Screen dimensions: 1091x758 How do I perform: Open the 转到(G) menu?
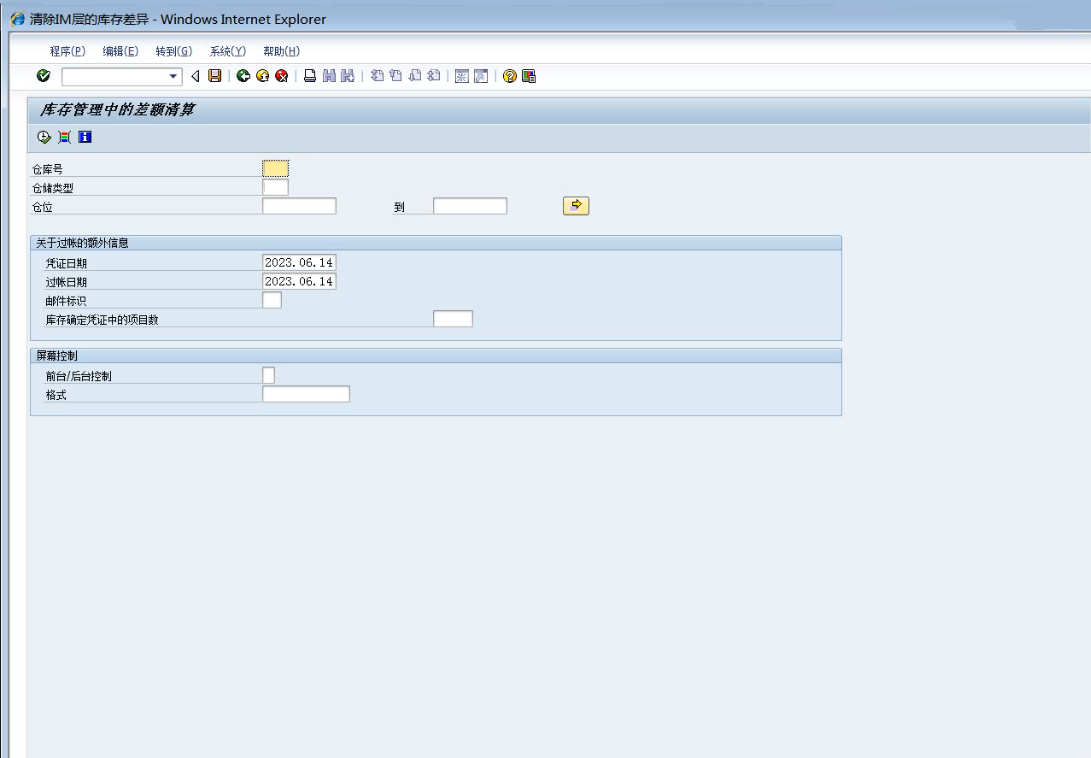(174, 51)
